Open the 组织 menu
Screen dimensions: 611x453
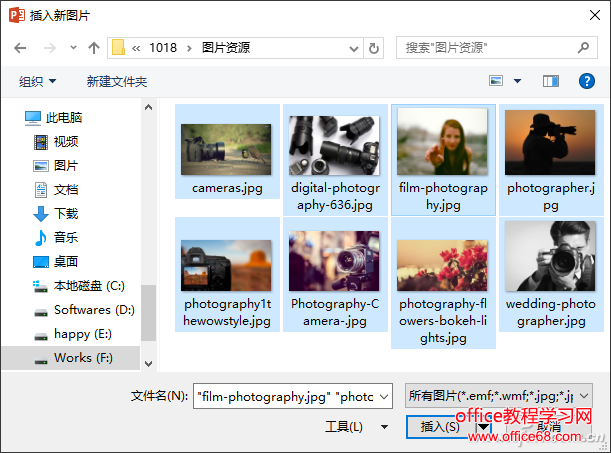(37, 81)
